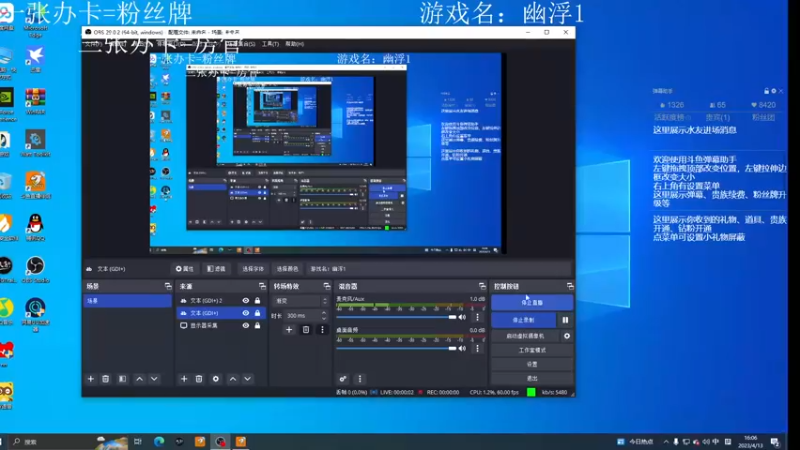Click the text input field showing 游戏名

coord(438,269)
